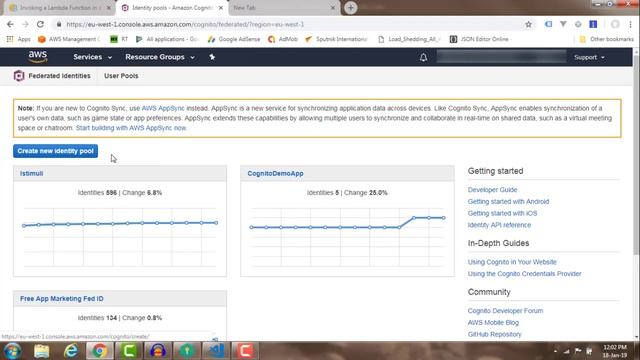This screenshot has height=360, width=640.
Task: Open a new browser tab with plus
Action: 350,8
